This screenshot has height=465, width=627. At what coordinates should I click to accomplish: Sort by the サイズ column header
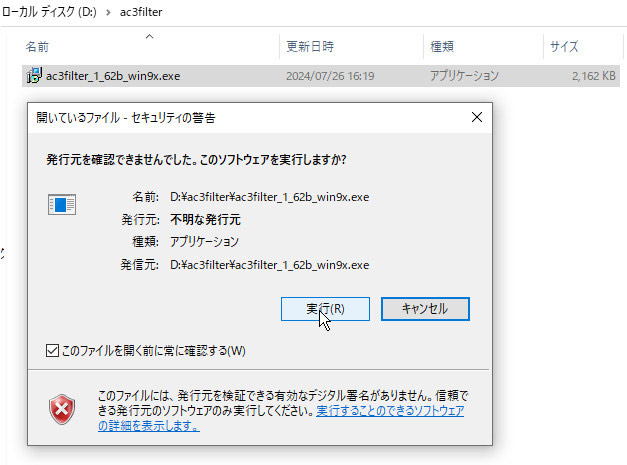(x=563, y=47)
